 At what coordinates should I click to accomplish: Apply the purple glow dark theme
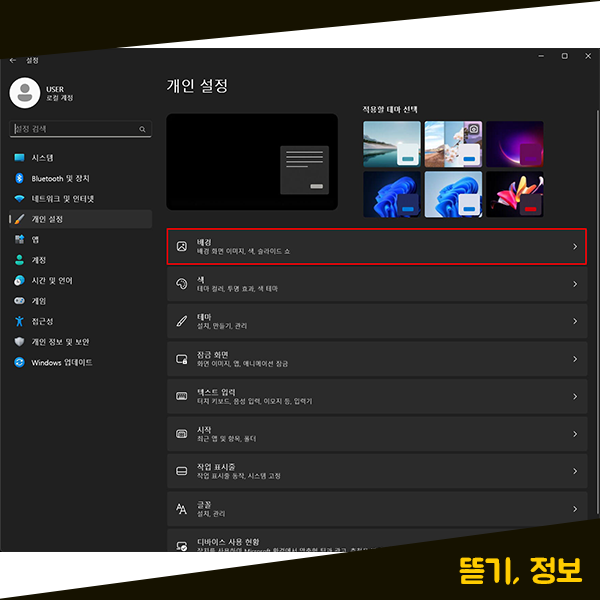[x=515, y=144]
